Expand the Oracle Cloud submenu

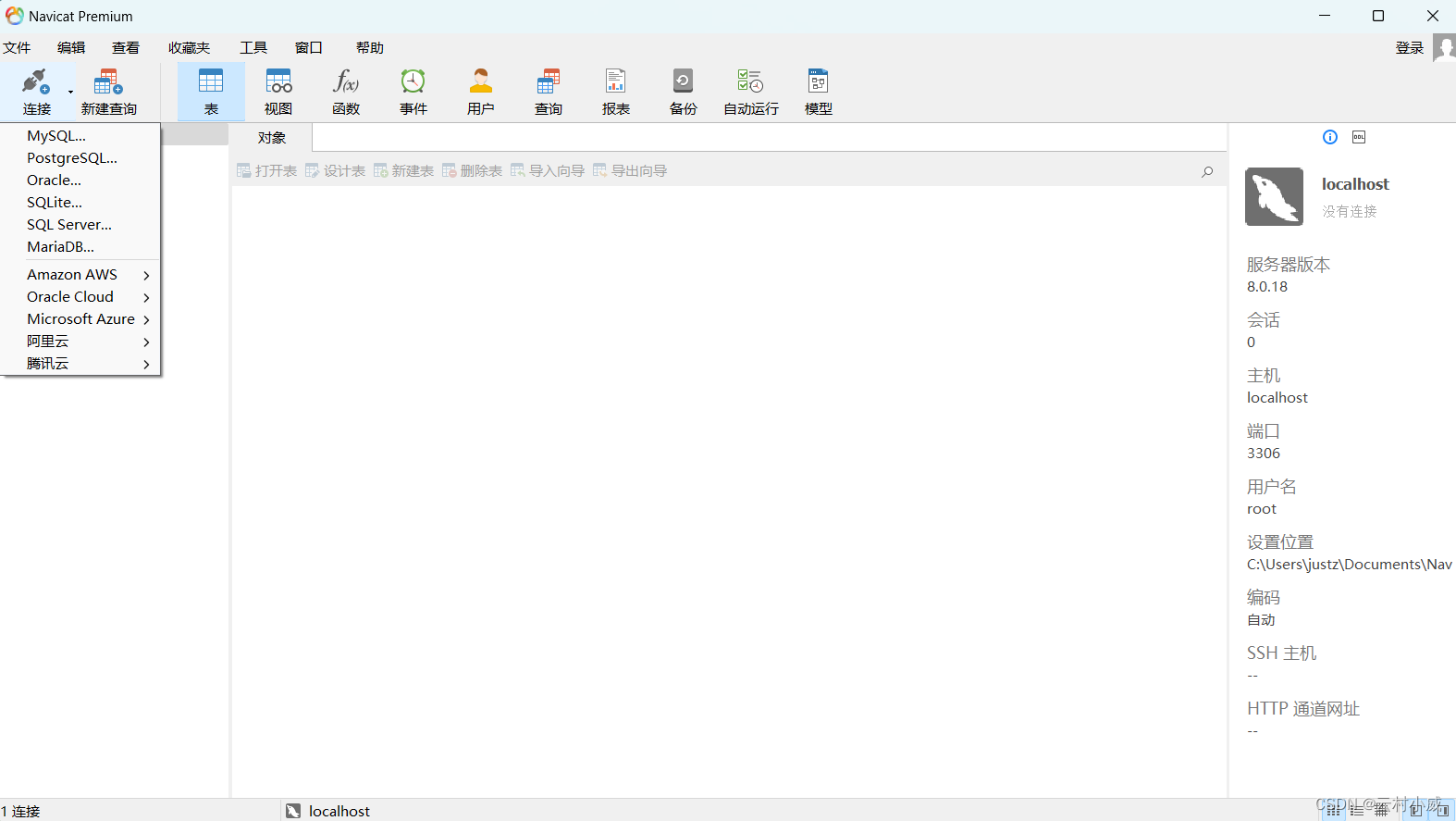pos(80,296)
